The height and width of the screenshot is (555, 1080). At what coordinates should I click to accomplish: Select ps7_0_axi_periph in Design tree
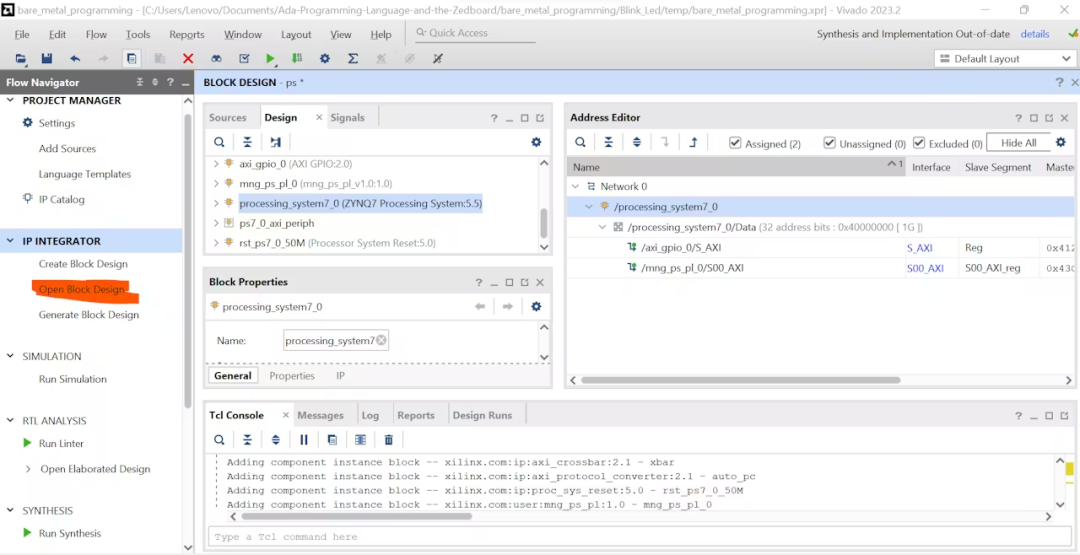click(x=277, y=223)
